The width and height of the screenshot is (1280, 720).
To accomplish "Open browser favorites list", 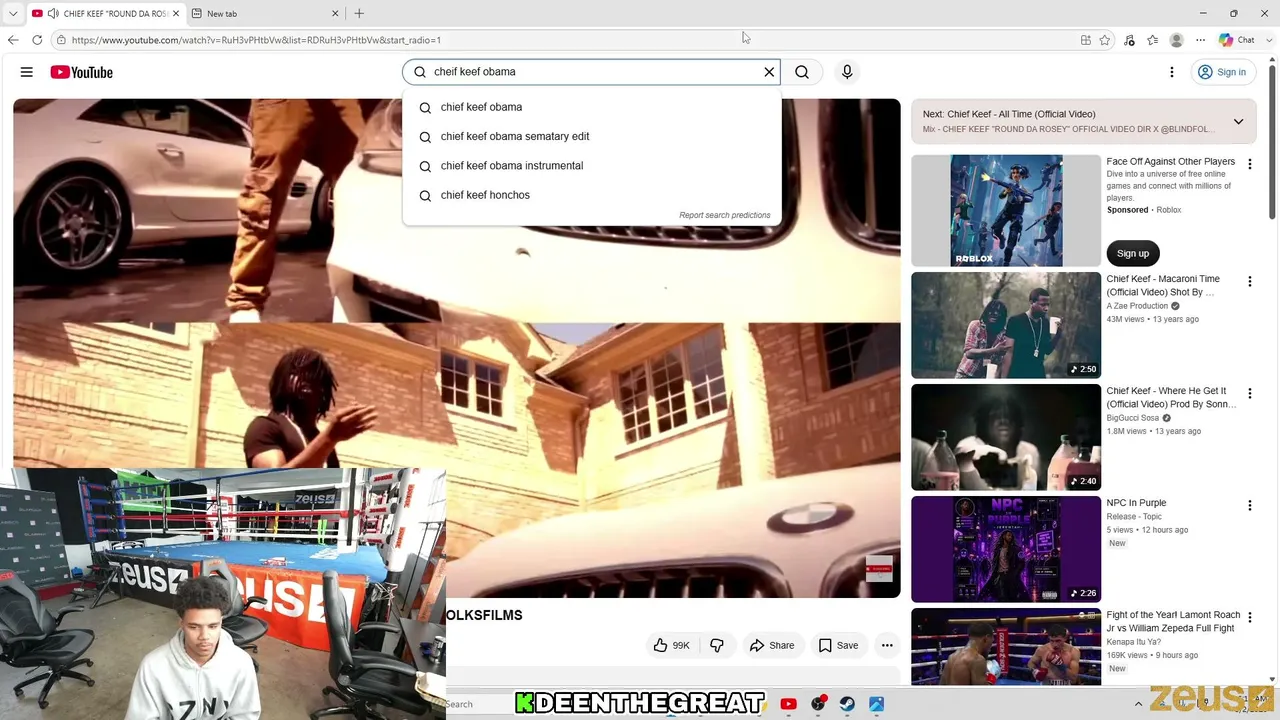I will tap(1153, 40).
